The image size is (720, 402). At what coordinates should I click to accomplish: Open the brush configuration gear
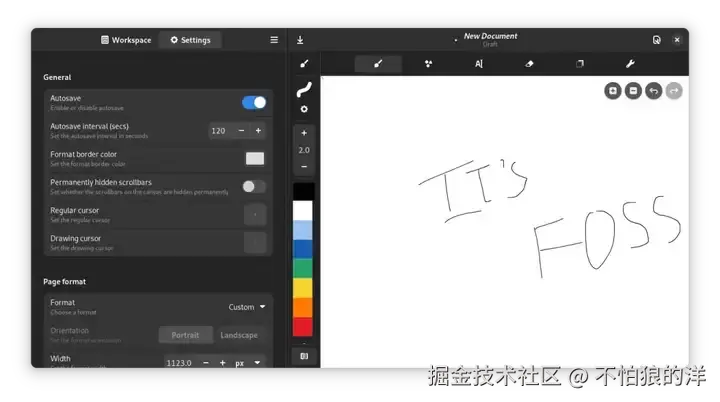304,109
